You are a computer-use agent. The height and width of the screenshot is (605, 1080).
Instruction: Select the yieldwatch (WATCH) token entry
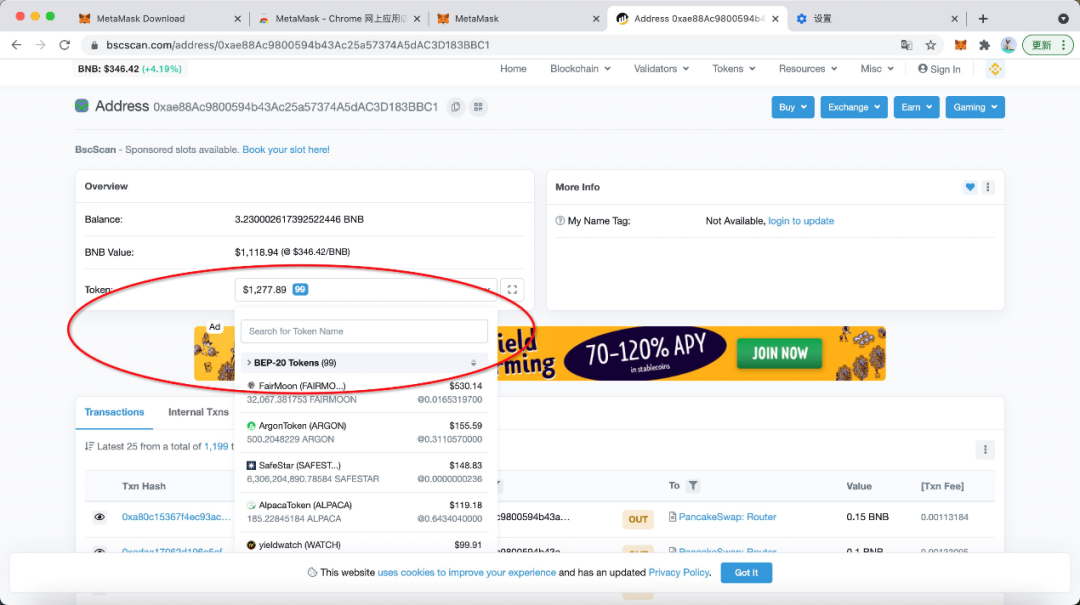364,544
